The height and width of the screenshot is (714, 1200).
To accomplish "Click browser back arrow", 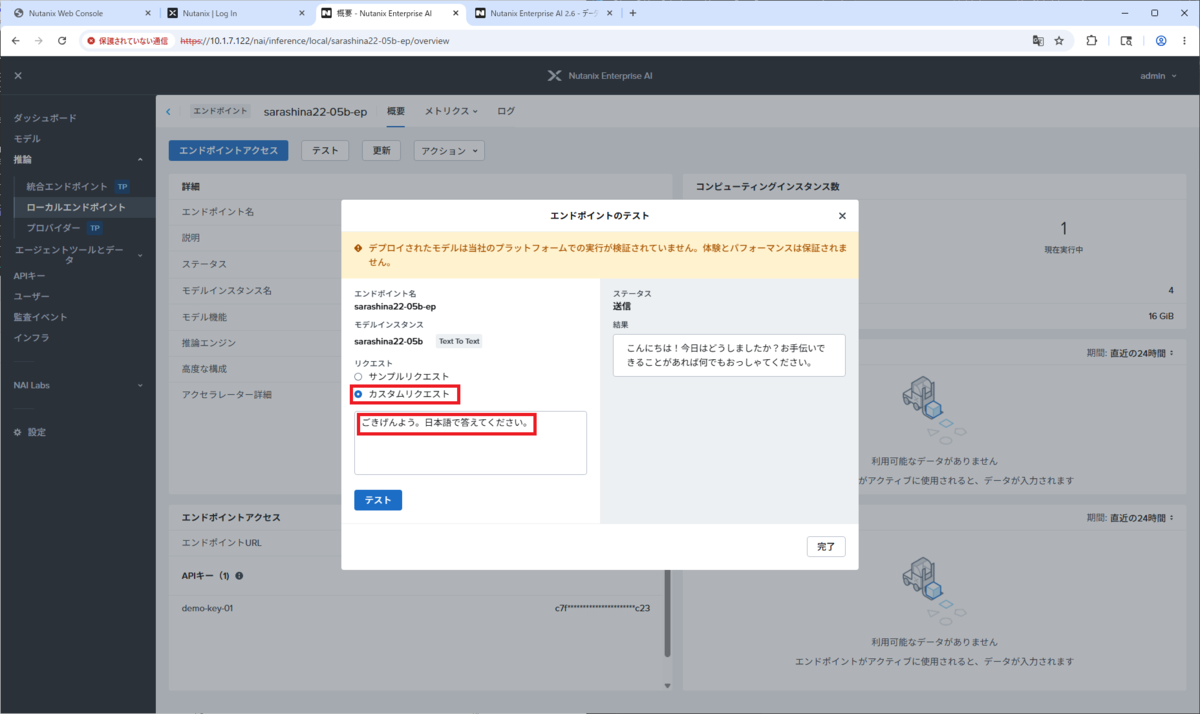I will click(15, 41).
